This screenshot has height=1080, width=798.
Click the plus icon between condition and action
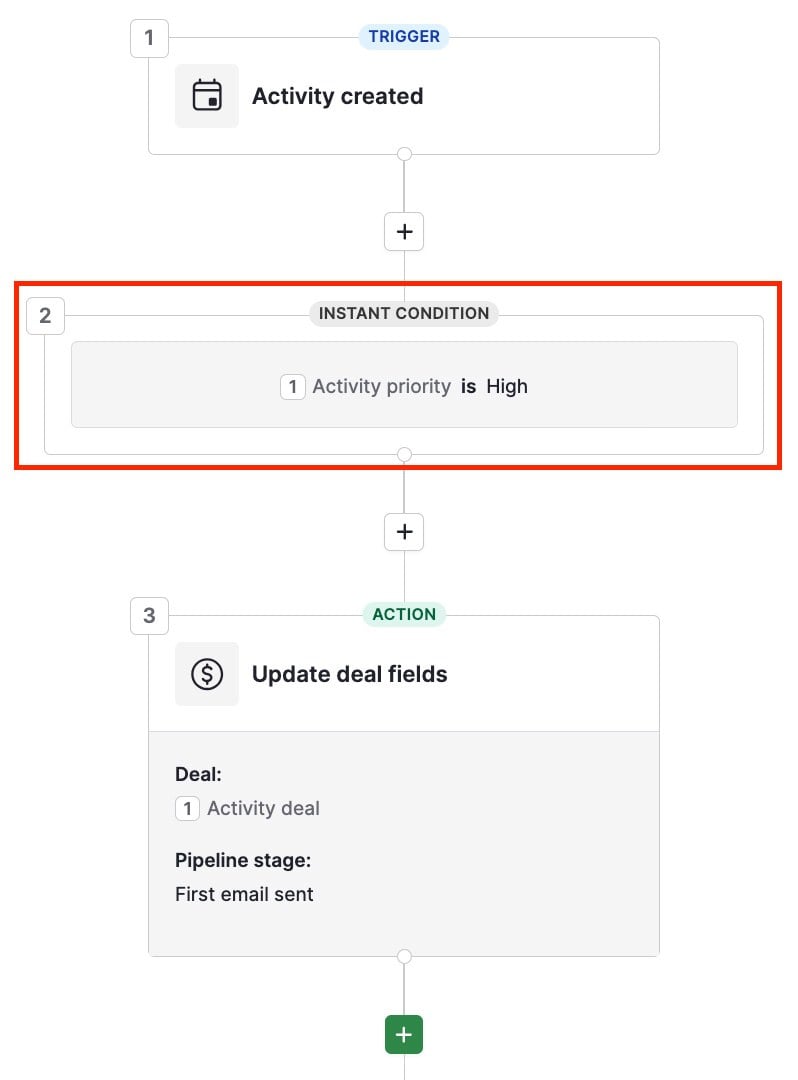pyautogui.click(x=403, y=531)
